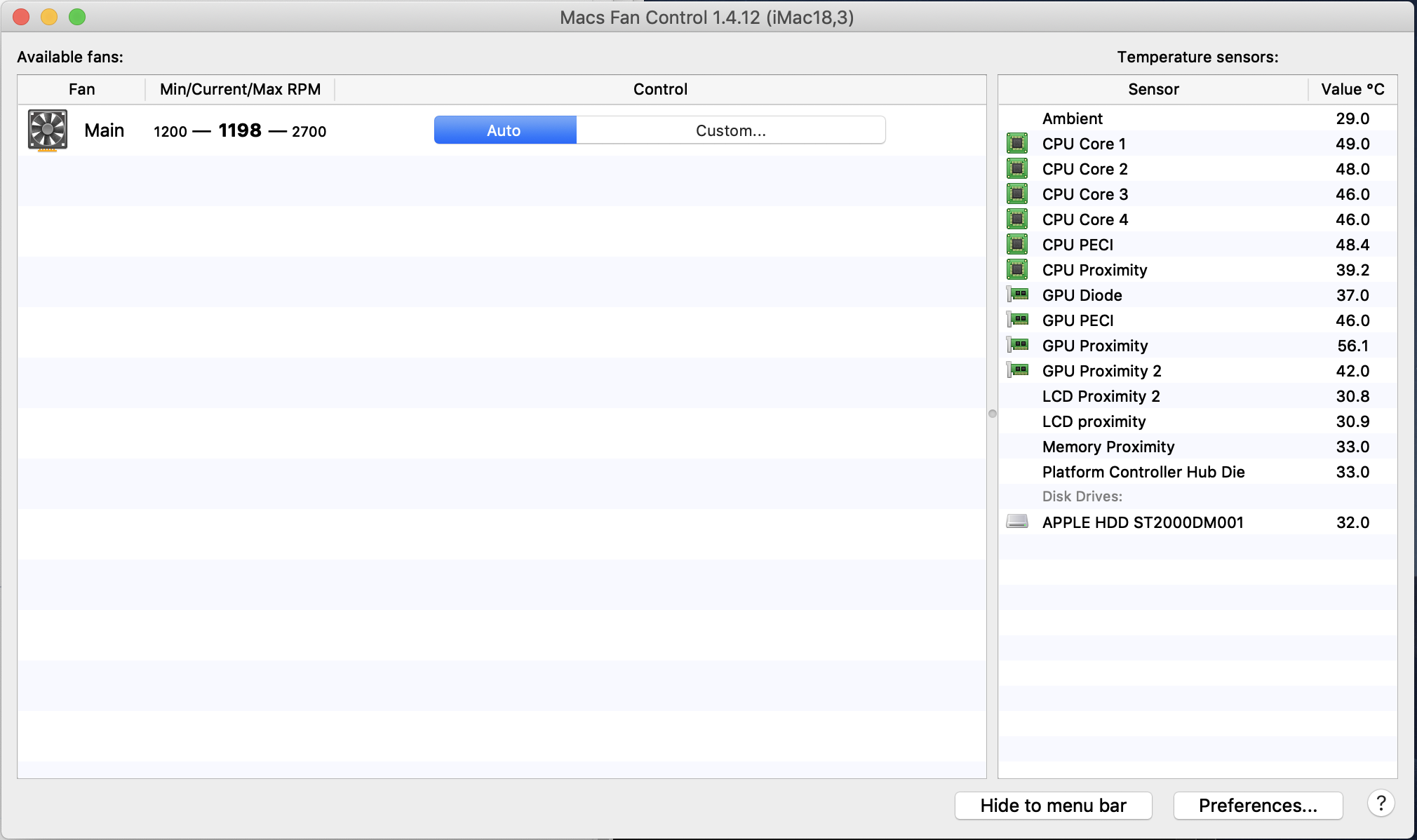Click Hide to menu bar button
The height and width of the screenshot is (840, 1417).
point(1053,806)
